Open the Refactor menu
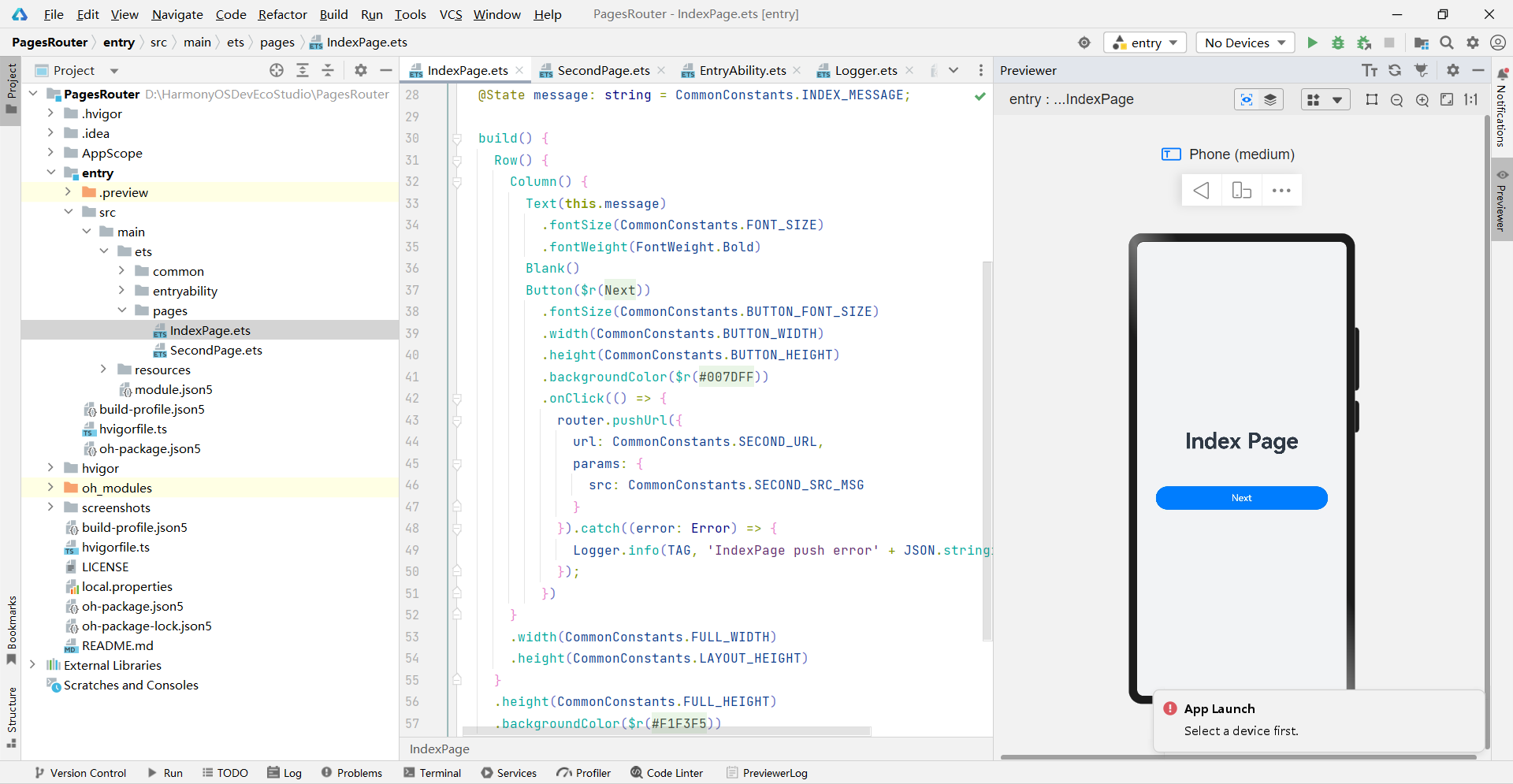Viewport: 1513px width, 784px height. (282, 14)
